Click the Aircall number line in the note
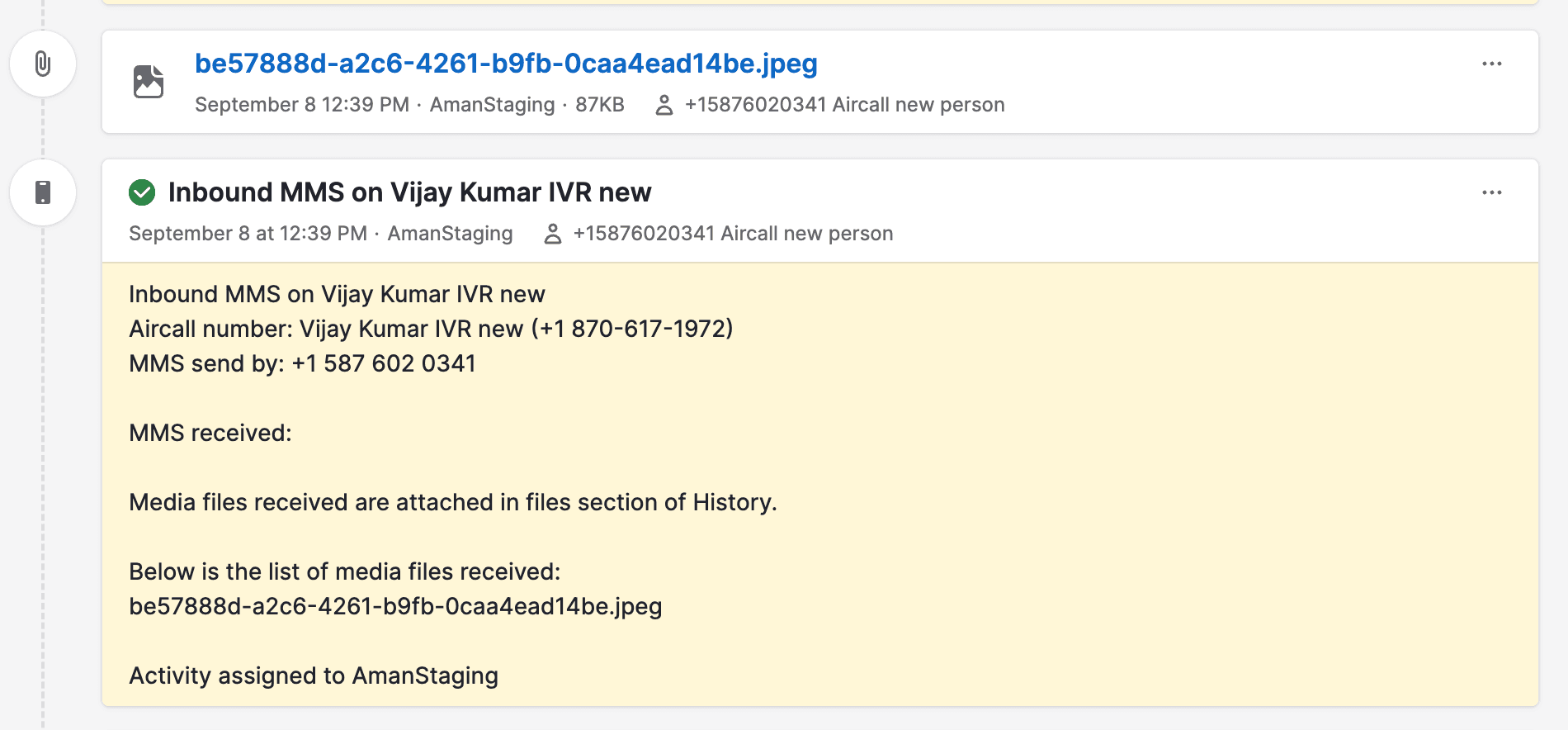 coord(431,329)
